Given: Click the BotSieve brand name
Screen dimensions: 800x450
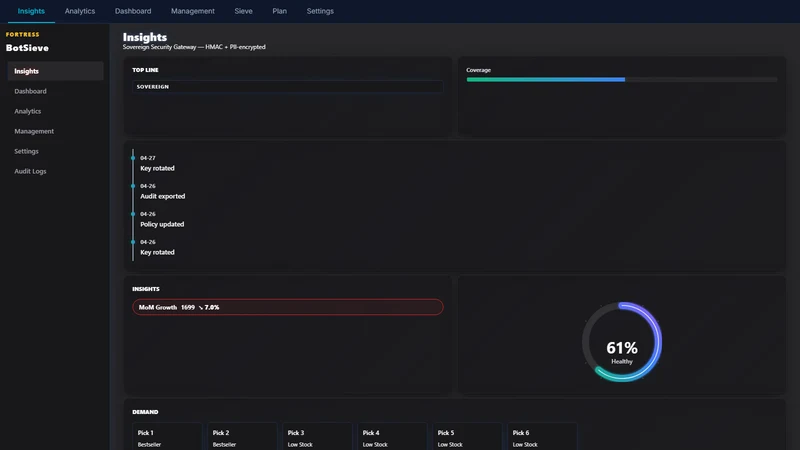Looking at the screenshot, I should 28,48.
